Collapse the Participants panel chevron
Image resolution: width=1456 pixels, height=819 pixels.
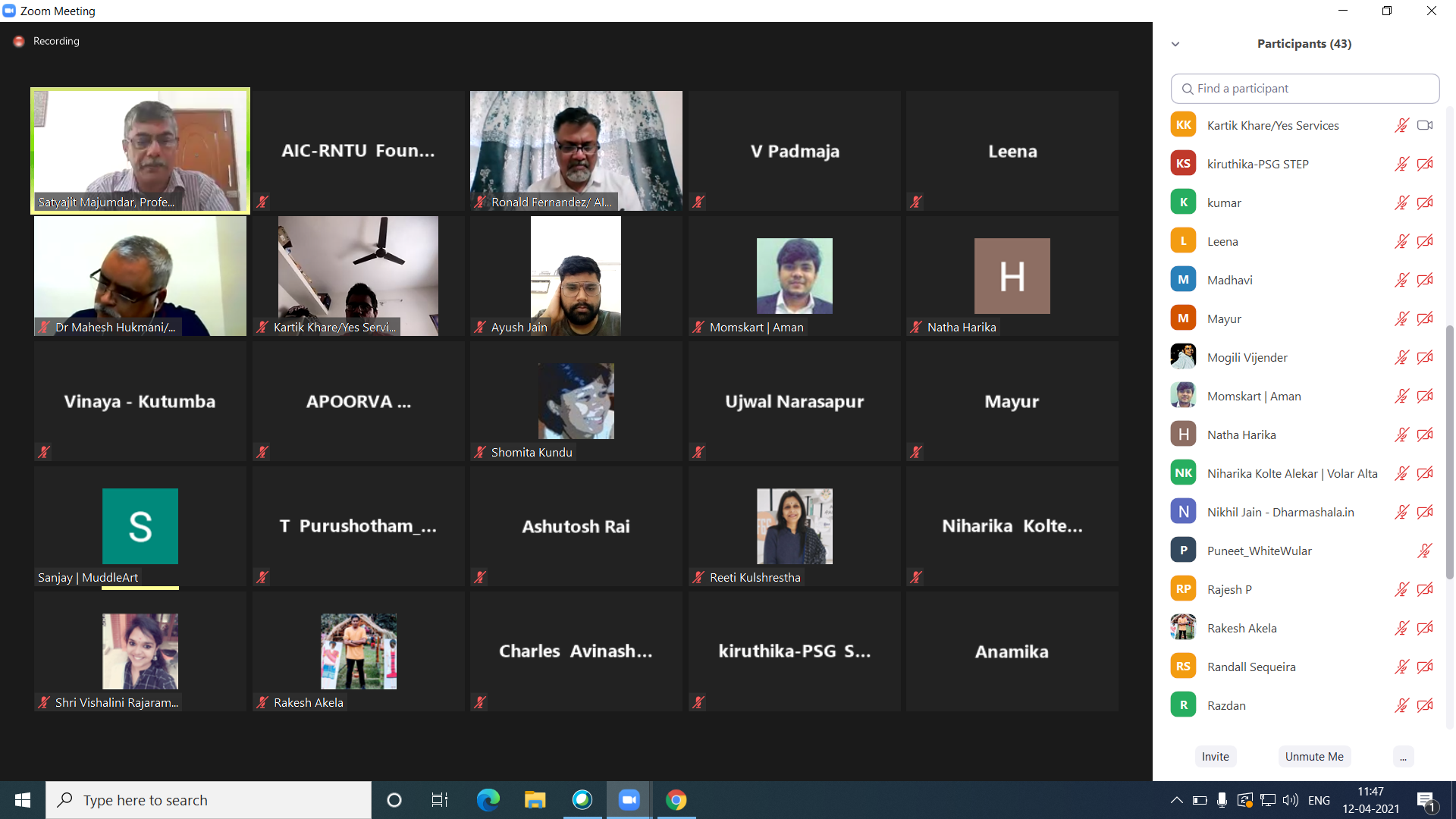pos(1175,44)
